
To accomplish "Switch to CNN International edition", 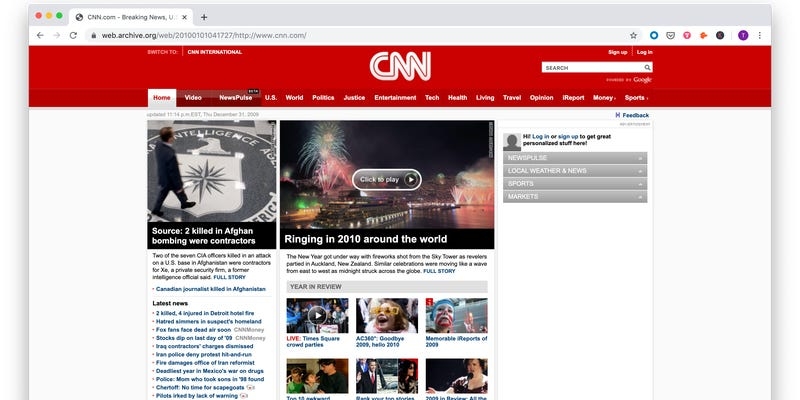I will (215, 52).
